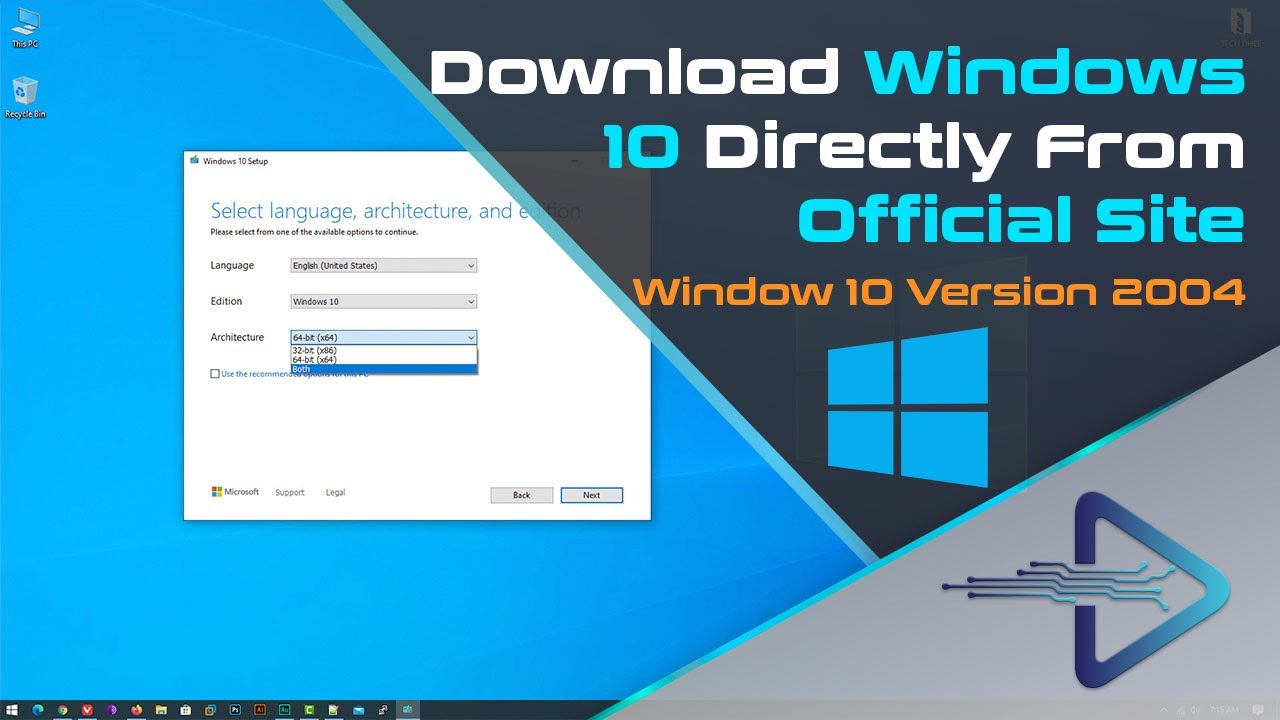Launch Adobe Audition from the taskbar
This screenshot has width=1280, height=720.
284,710
